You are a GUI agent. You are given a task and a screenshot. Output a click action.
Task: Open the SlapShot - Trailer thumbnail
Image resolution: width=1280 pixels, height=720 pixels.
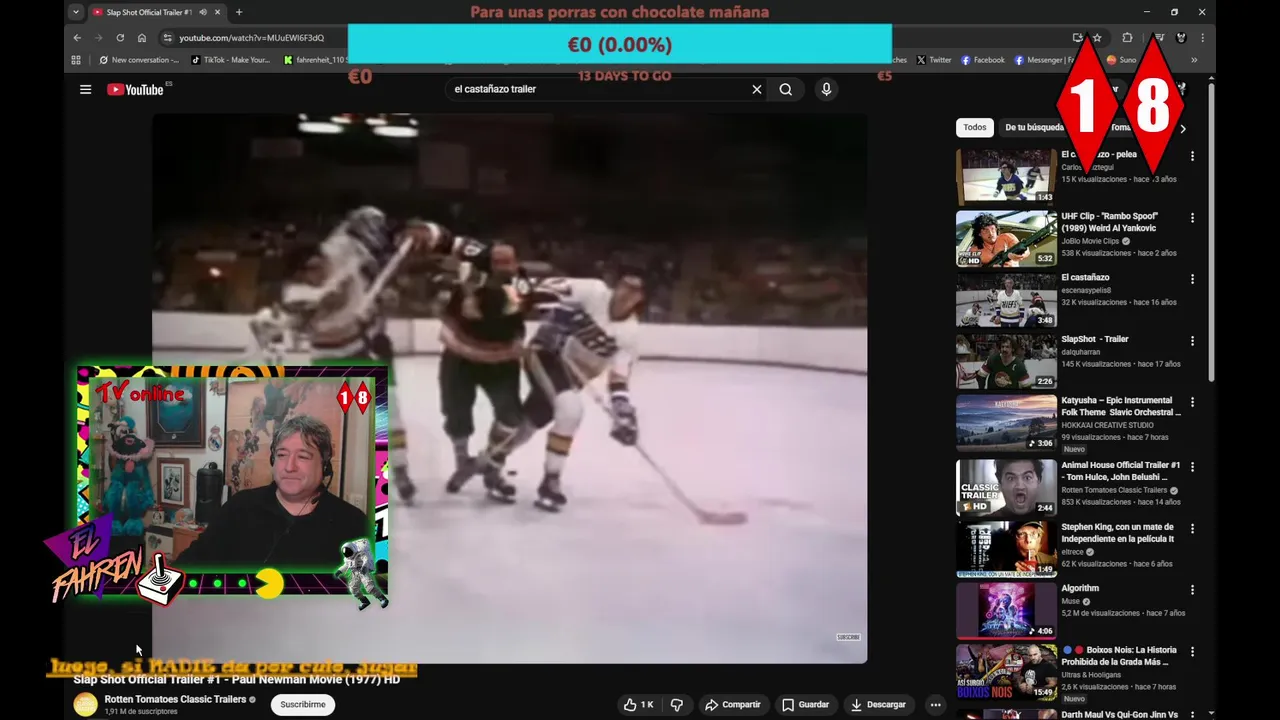pos(1006,361)
